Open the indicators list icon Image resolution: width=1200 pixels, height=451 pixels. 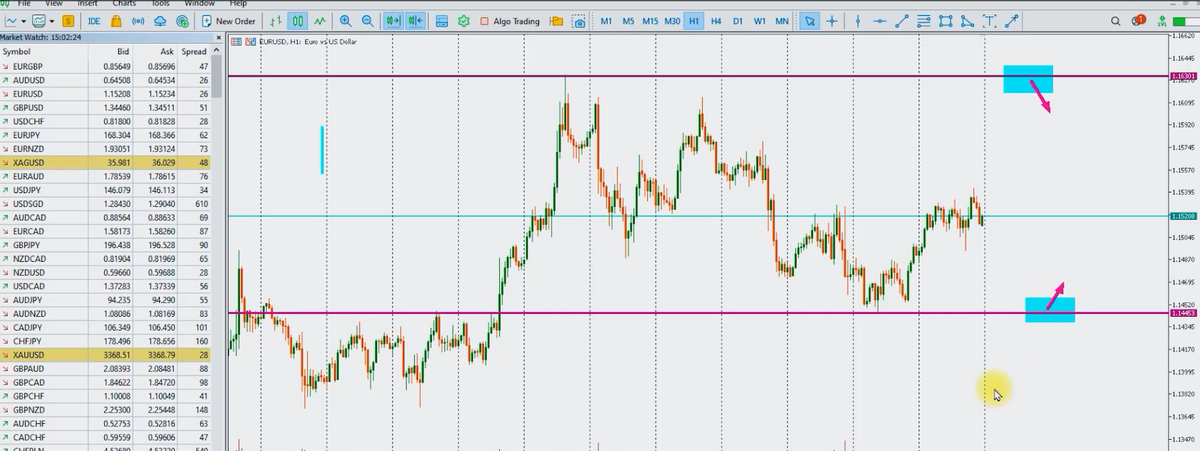pyautogui.click(x=441, y=21)
